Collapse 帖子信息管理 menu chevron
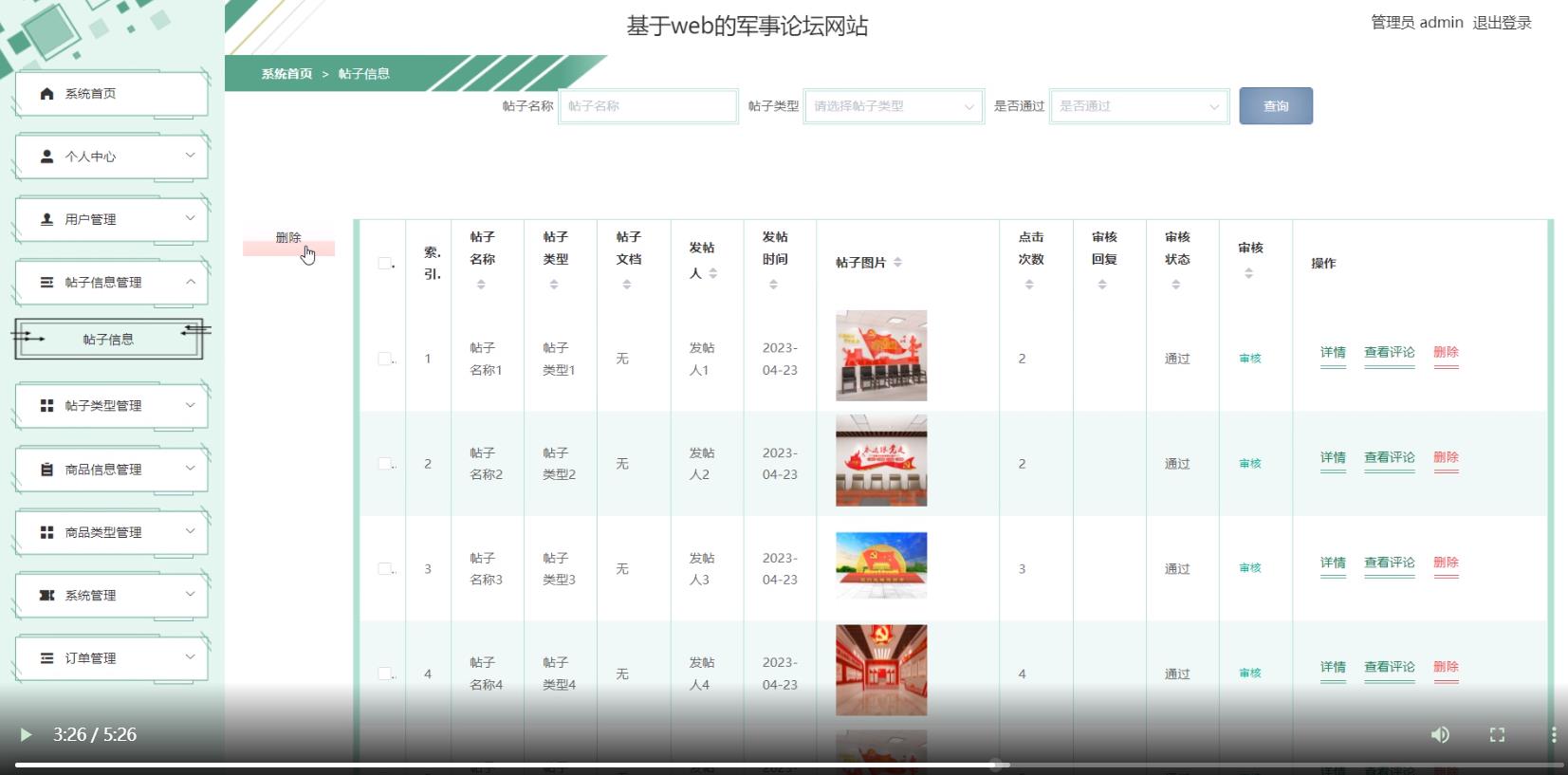The width and height of the screenshot is (1568, 775). coord(190,282)
